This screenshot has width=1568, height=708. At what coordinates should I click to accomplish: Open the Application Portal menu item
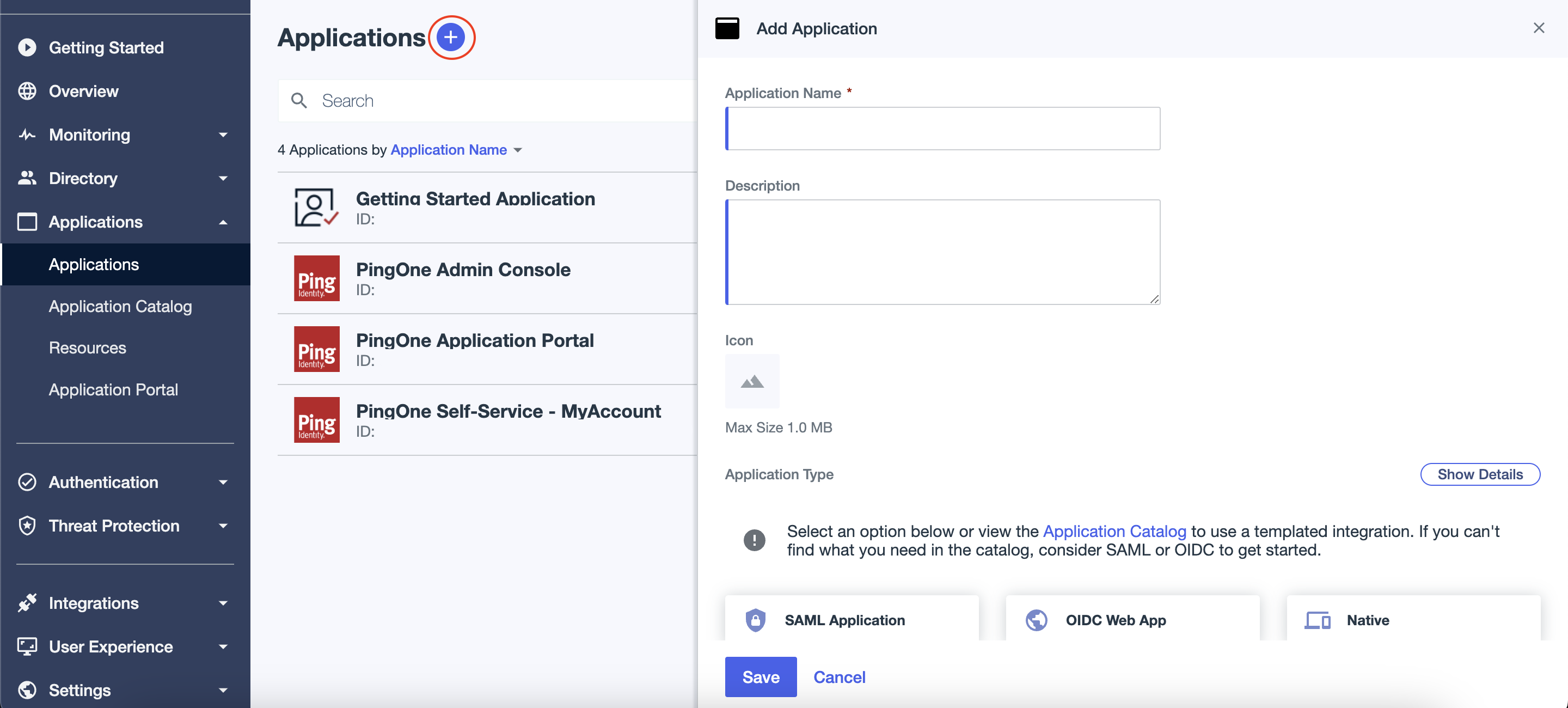click(x=113, y=389)
